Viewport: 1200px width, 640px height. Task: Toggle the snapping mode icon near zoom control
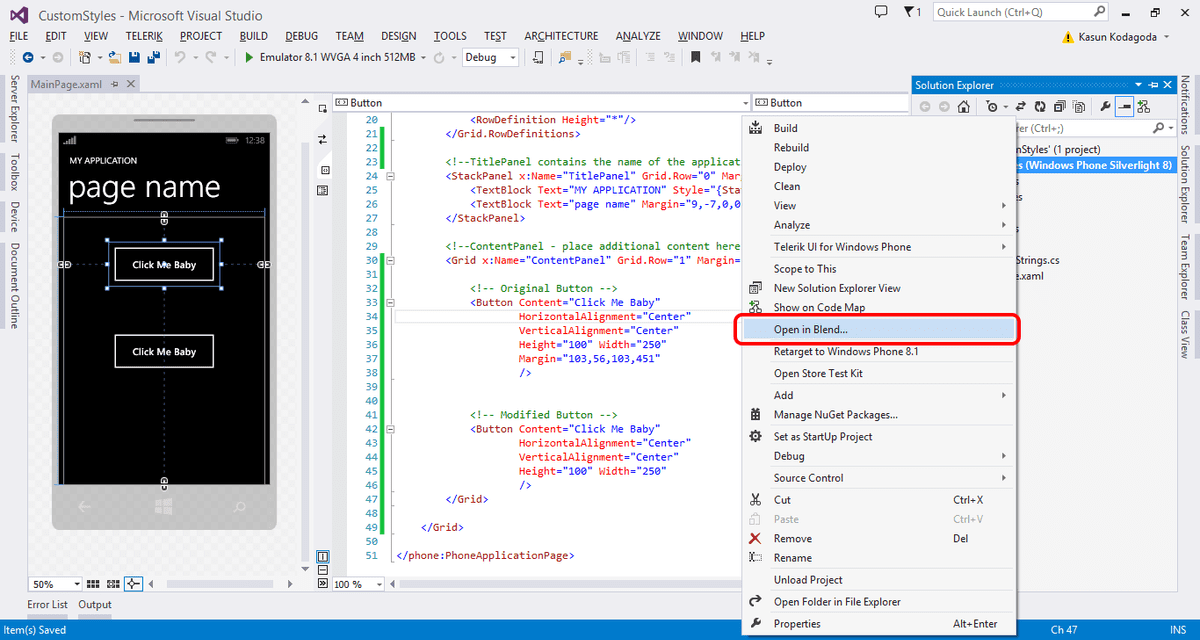point(134,583)
